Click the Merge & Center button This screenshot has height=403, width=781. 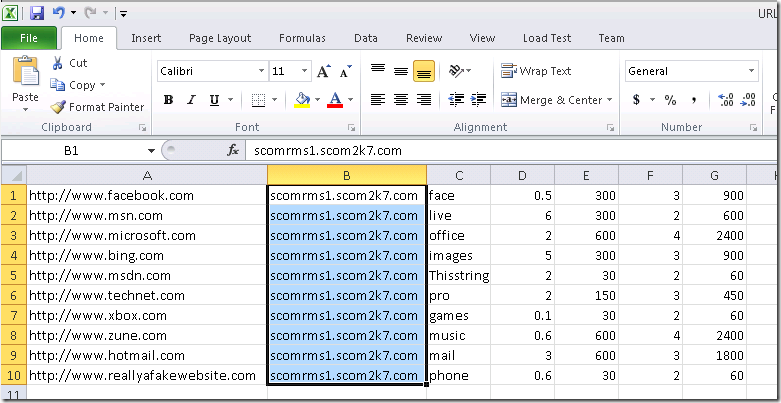click(551, 100)
